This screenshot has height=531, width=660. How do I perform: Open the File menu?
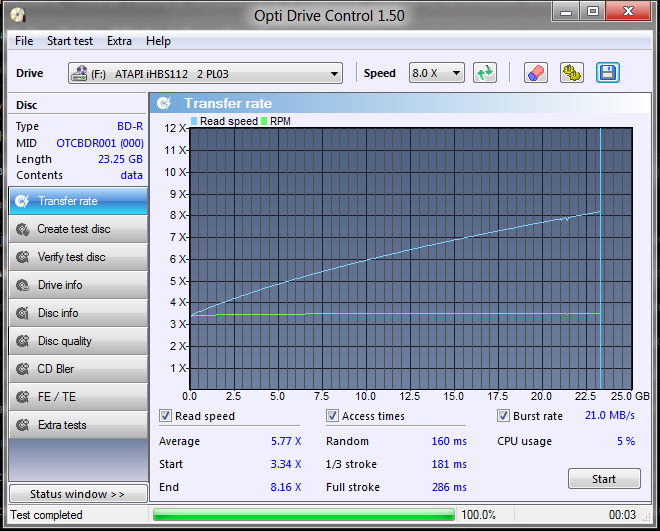(24, 41)
